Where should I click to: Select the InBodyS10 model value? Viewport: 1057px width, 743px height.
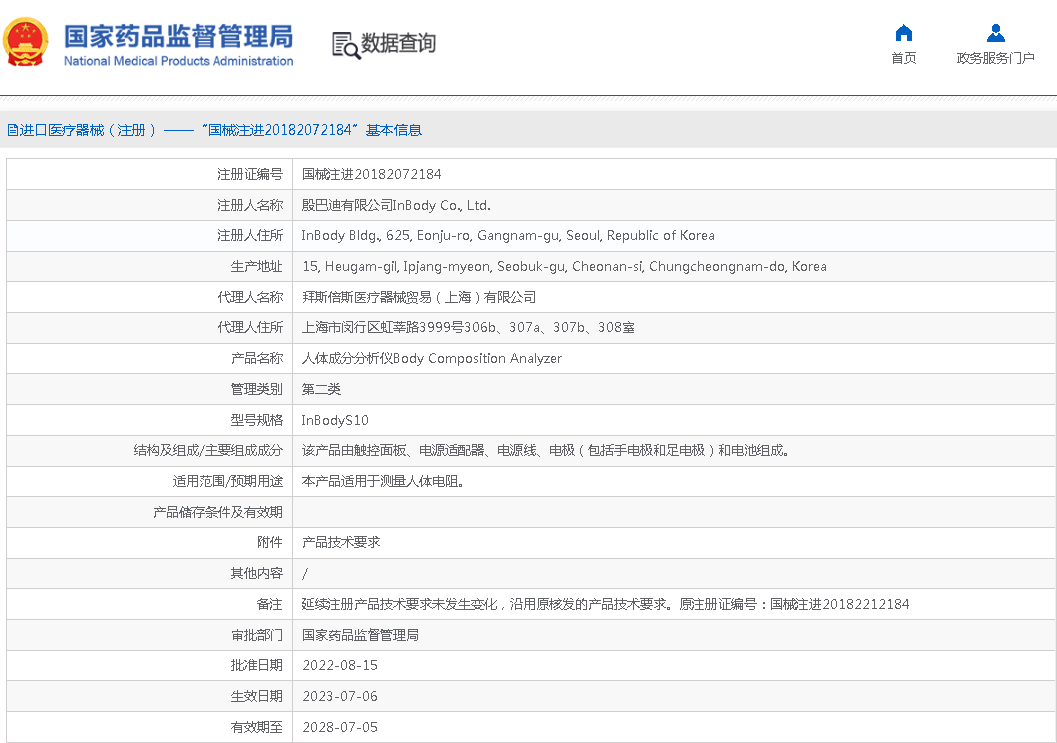[x=335, y=420]
